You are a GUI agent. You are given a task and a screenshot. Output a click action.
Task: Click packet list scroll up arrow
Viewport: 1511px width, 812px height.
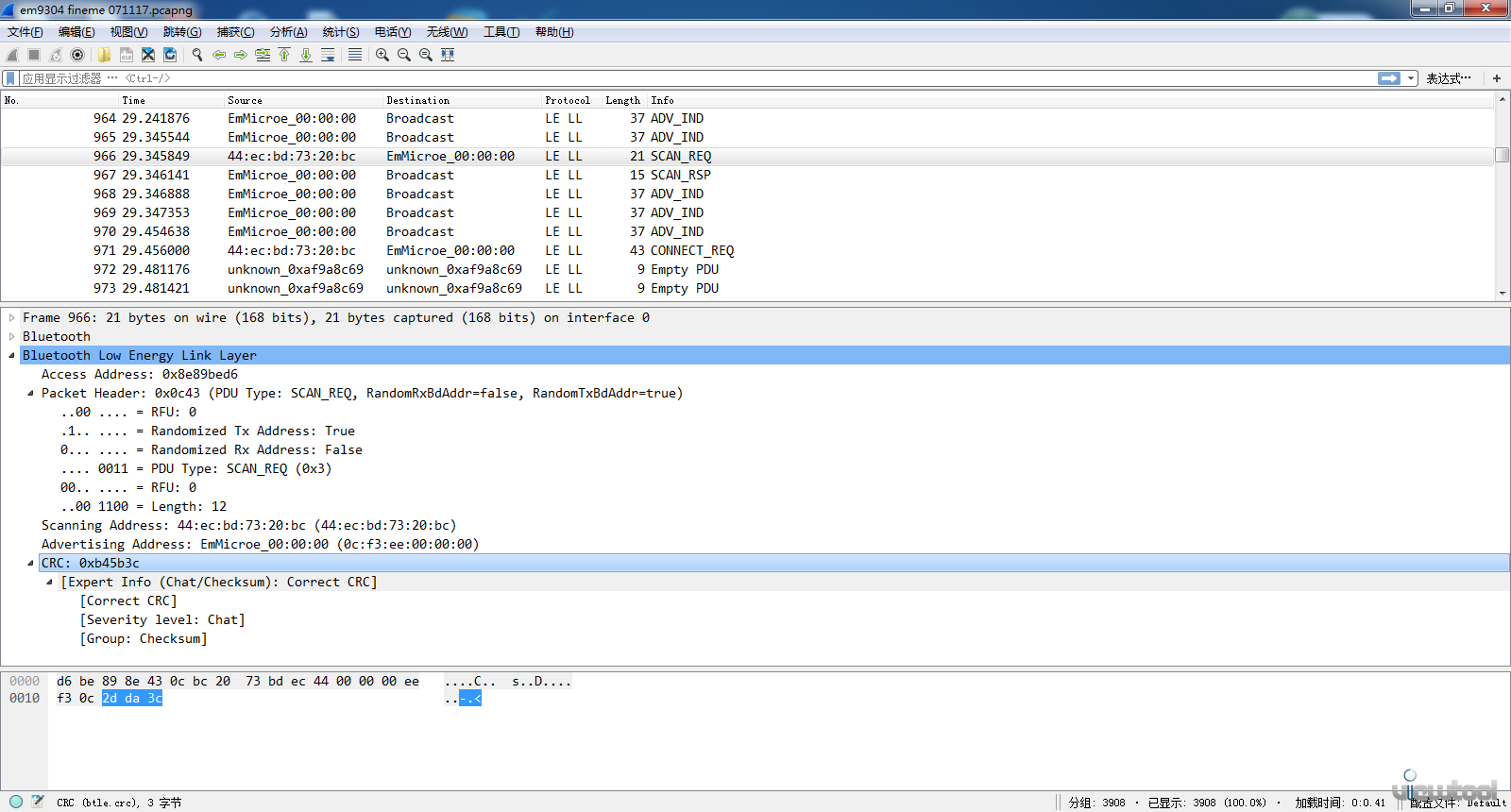tap(1503, 99)
